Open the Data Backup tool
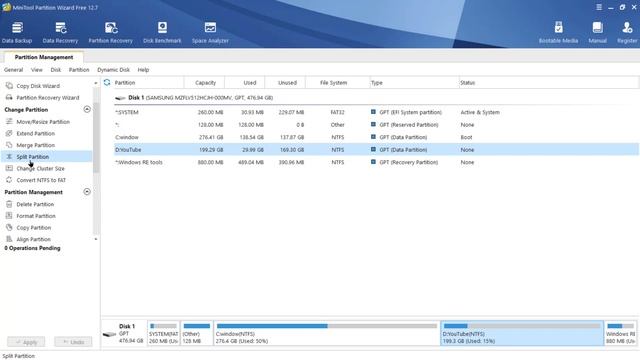Screen dimensions: 640x360 tap(17, 32)
